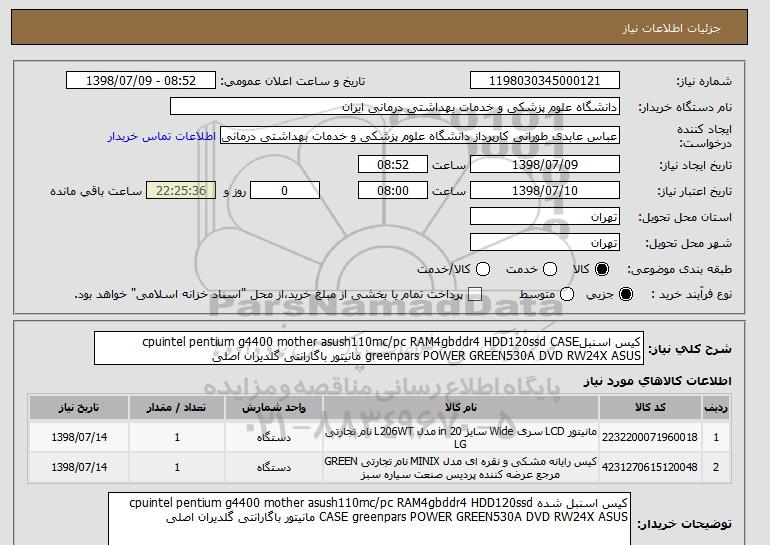Select the کالا/خدمت radio button
Viewport: 770px width, 545px height.
[483, 269]
